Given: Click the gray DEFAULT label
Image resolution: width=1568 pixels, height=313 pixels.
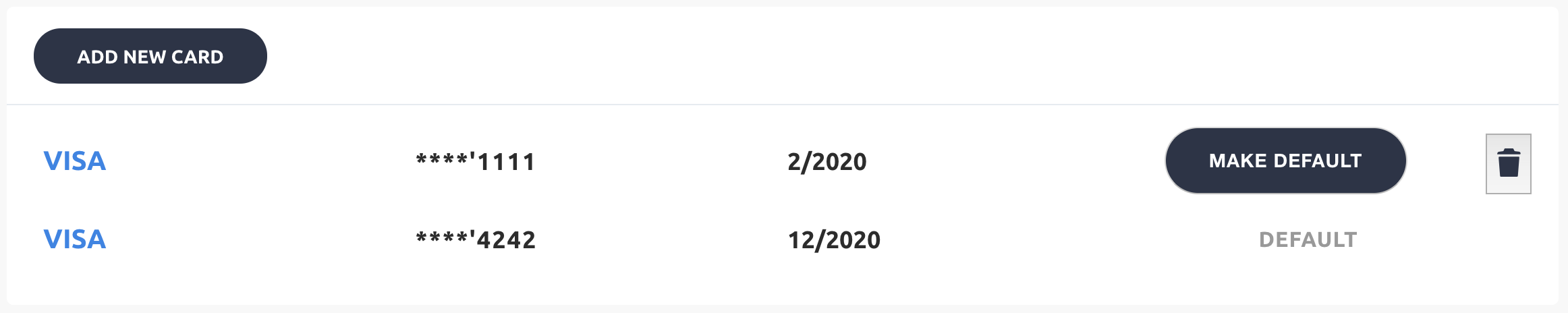Looking at the screenshot, I should [x=1308, y=240].
